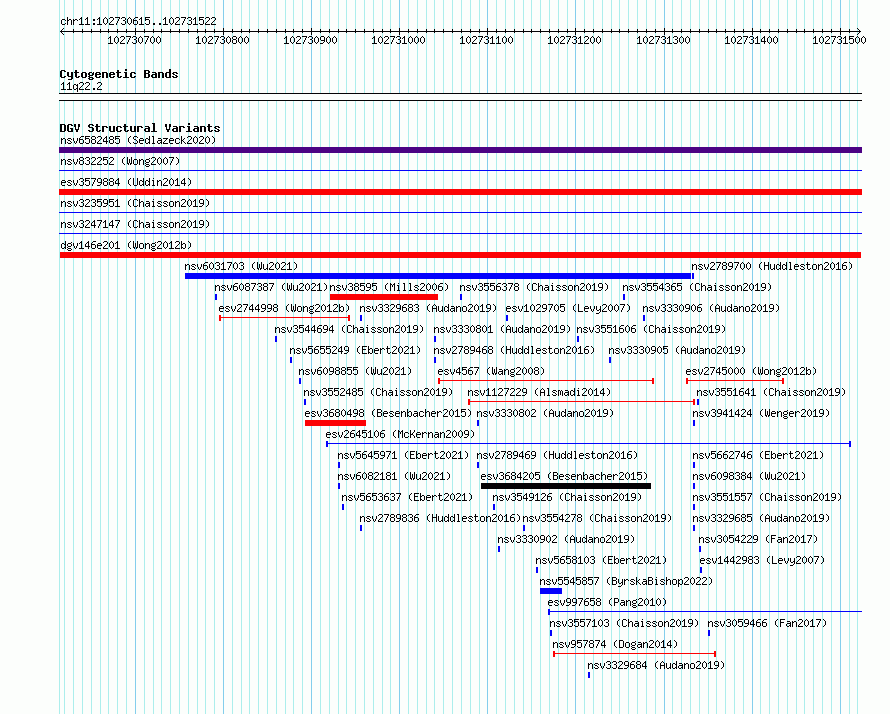Click the nsv5662746 (Ebert2021) label

coord(758,455)
